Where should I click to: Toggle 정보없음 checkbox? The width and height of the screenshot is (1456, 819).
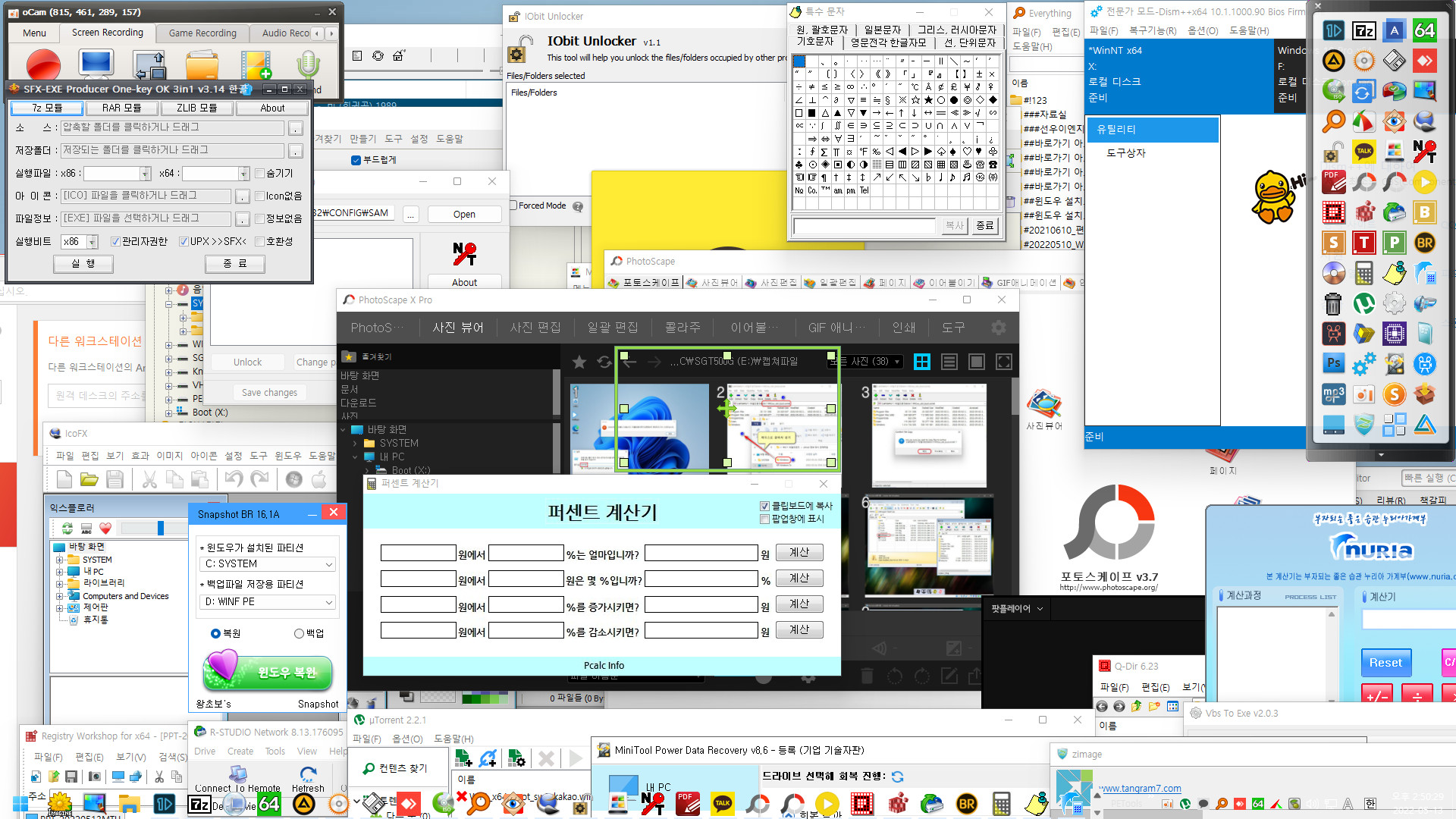[260, 219]
